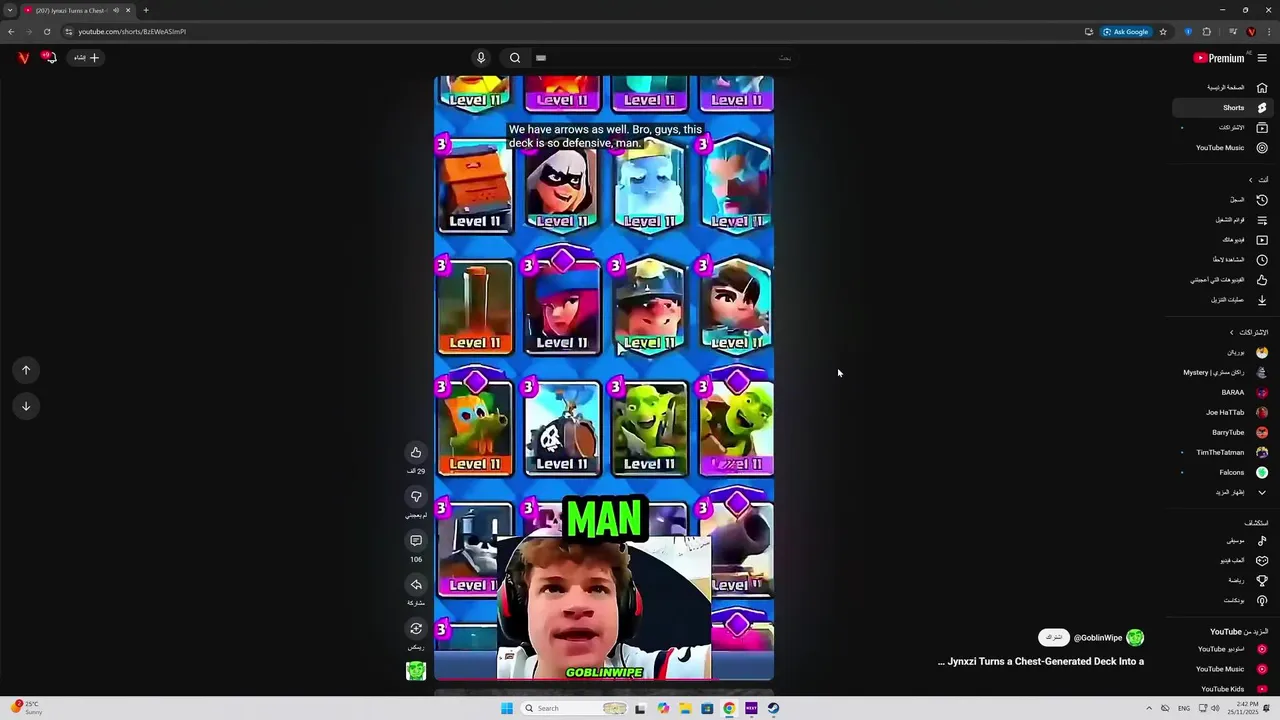Open the Create plus button
Screen dimensions: 1280x720
[87, 58]
